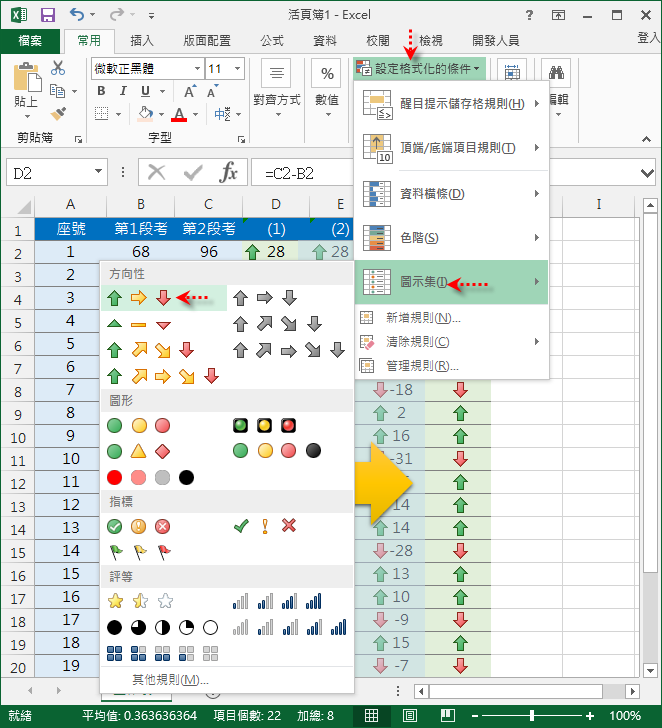
Task: Click the Decrease font size icon
Action: click(212, 91)
